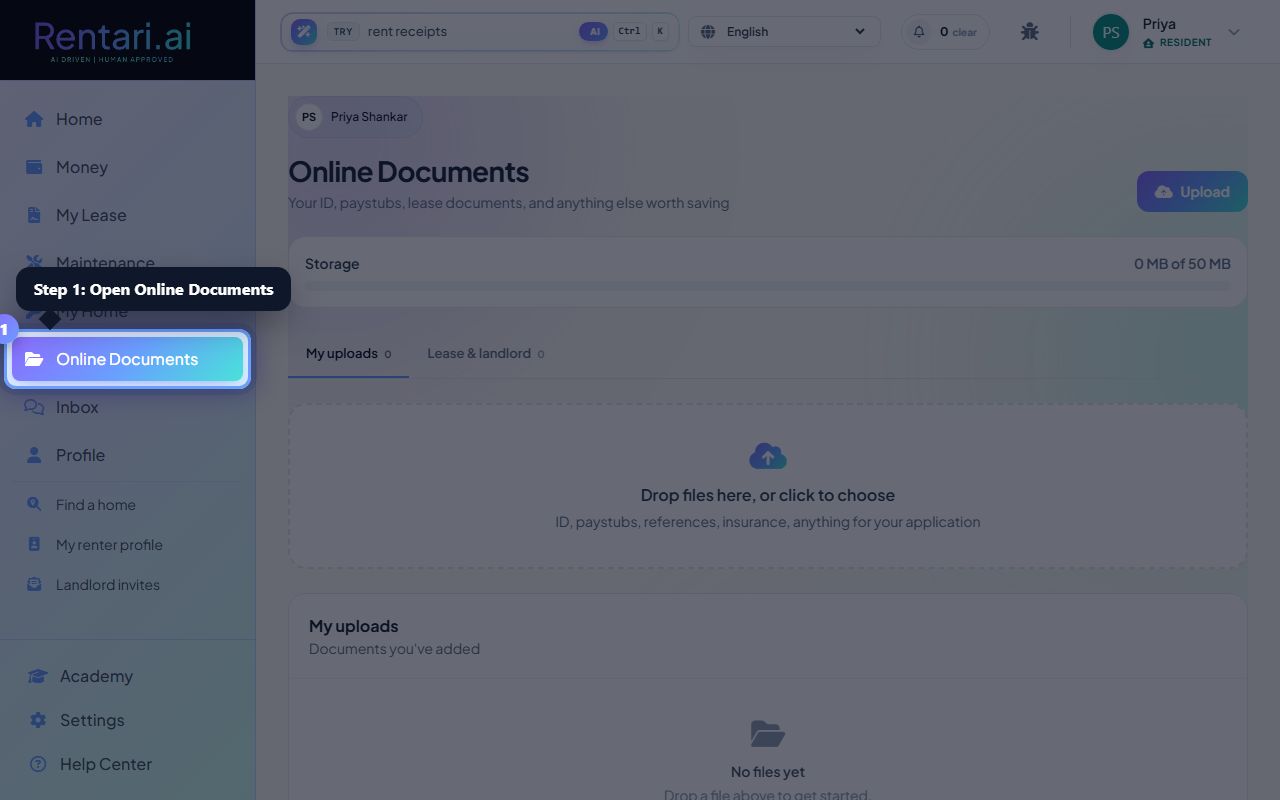The height and width of the screenshot is (800, 1280).
Task: Click the 'Online Documents' page heading
Action: coord(408,171)
